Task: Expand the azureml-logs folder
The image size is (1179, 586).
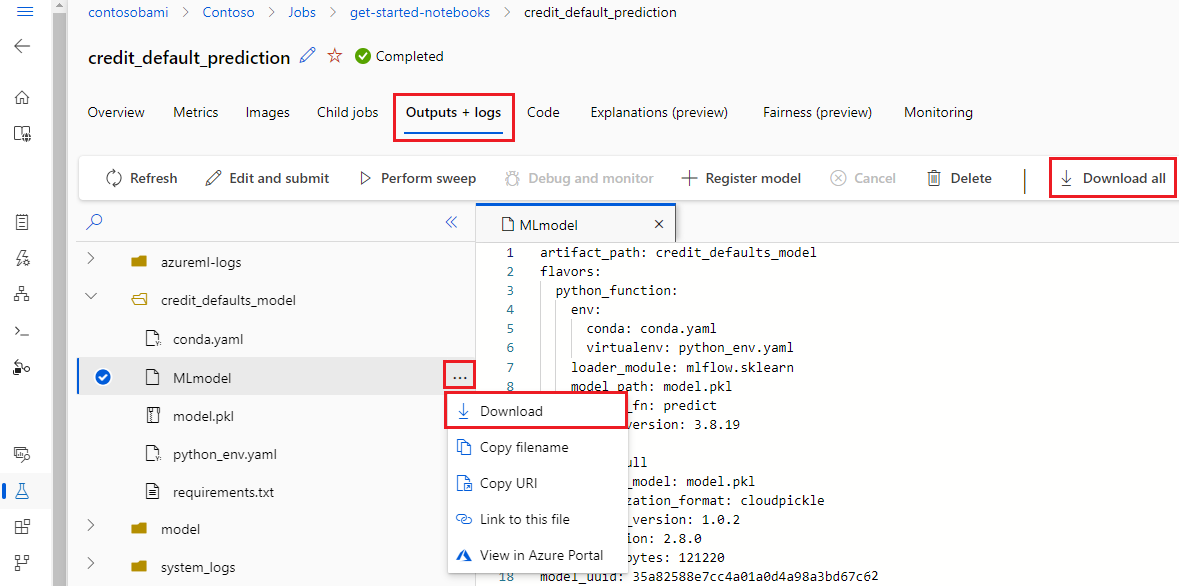Action: pos(91,259)
